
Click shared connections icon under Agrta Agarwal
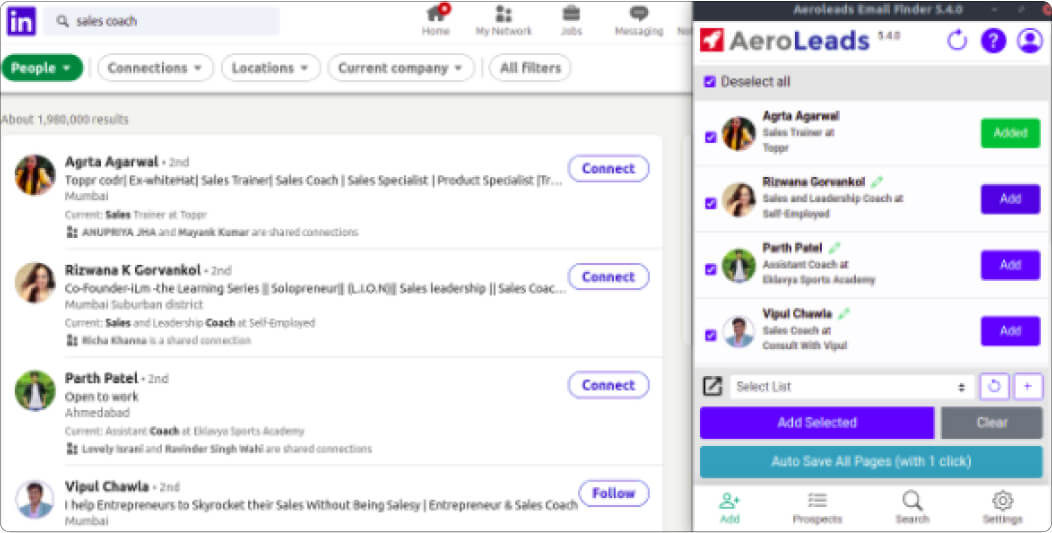pyautogui.click(x=72, y=232)
